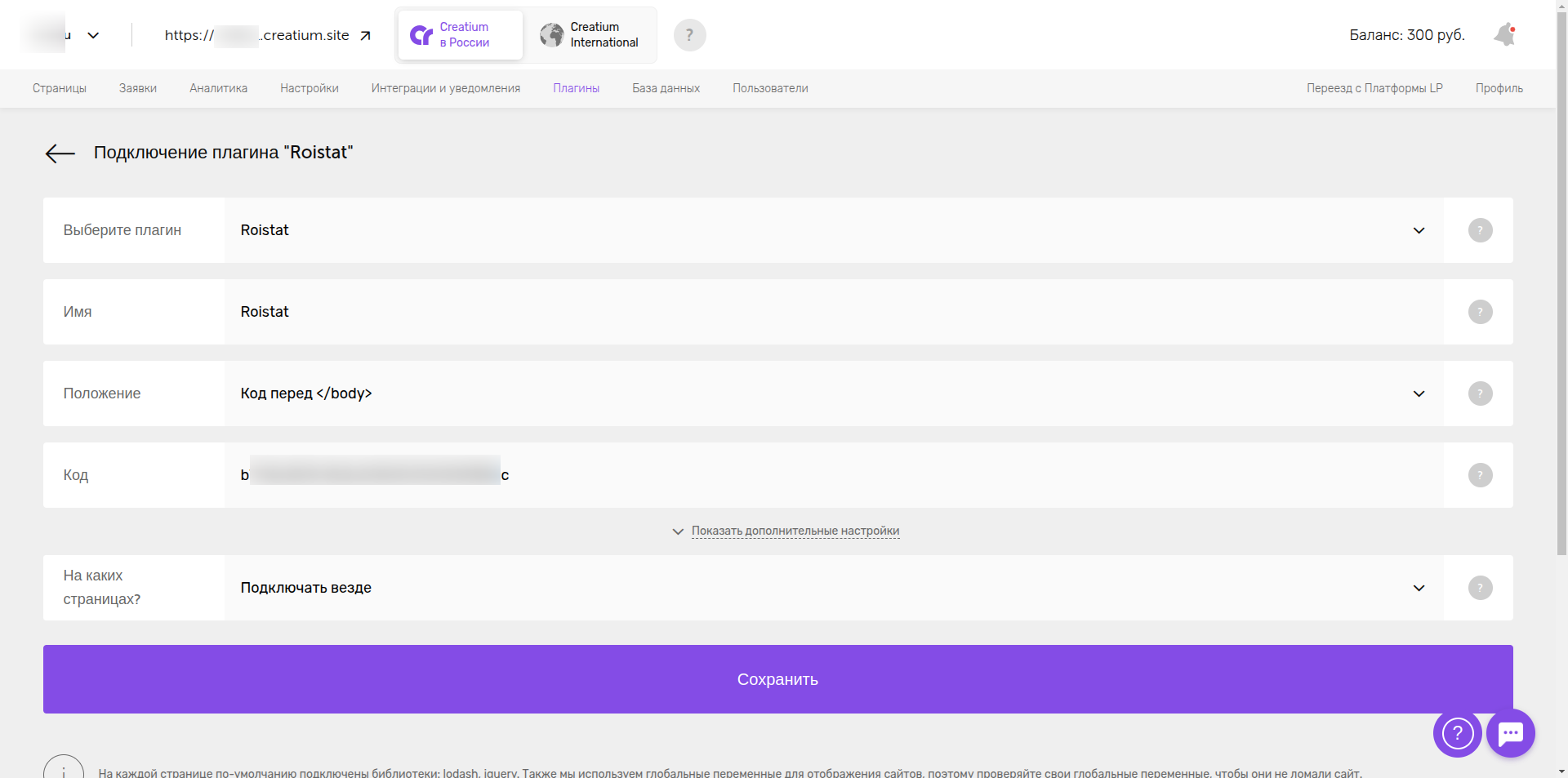The width and height of the screenshot is (1568, 778).
Task: Go to the Интеграции и уведомления tab
Action: pos(445,88)
